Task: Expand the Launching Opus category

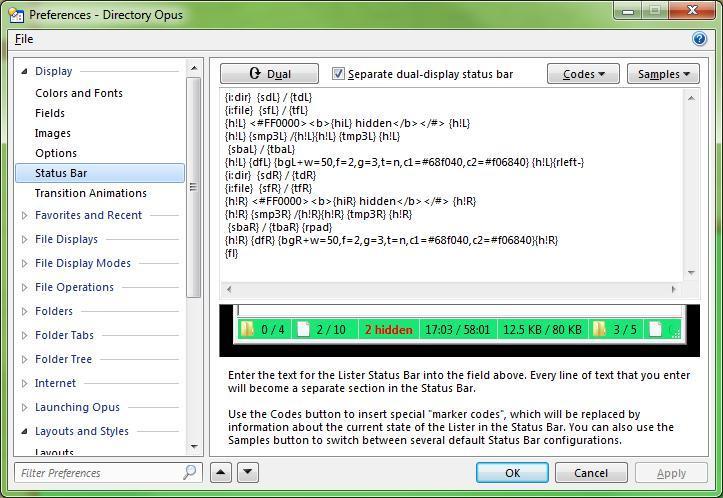Action: tap(24, 407)
